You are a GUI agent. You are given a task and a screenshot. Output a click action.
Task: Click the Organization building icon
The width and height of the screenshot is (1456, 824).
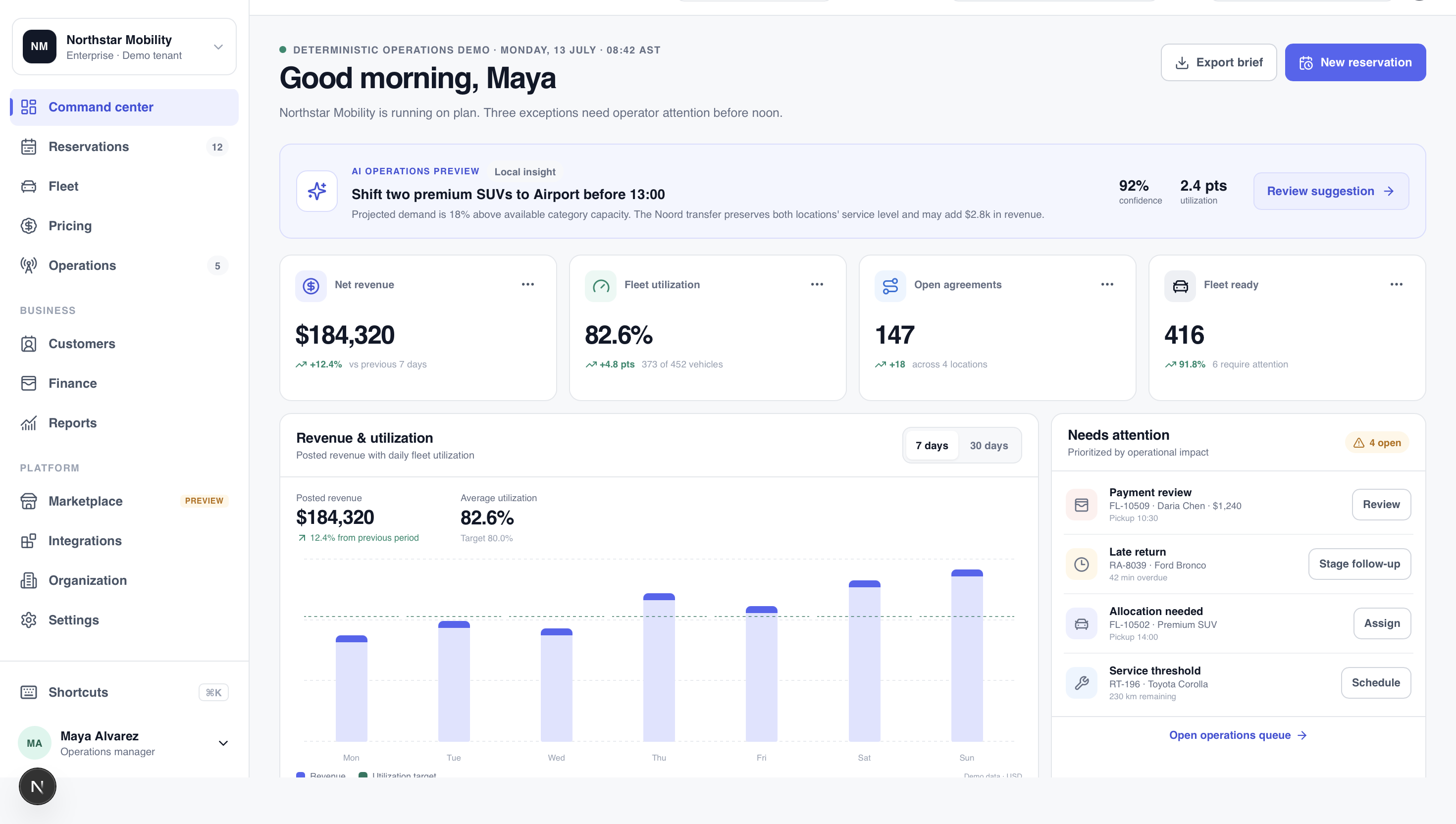pyautogui.click(x=28, y=580)
